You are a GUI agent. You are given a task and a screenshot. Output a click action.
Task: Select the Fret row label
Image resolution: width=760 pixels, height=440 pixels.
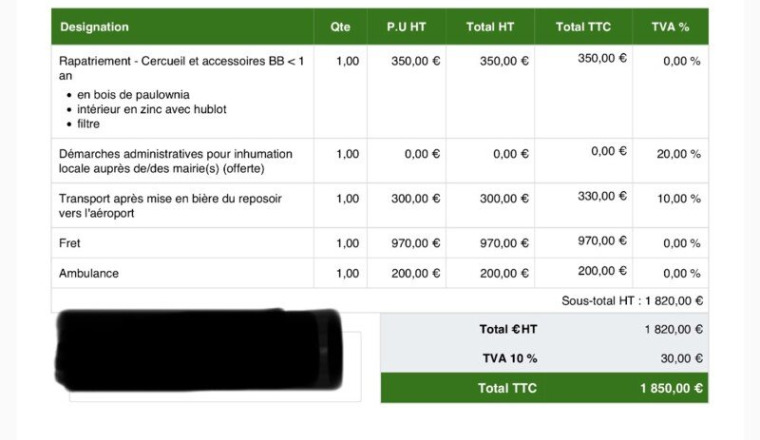pyautogui.click(x=70, y=243)
